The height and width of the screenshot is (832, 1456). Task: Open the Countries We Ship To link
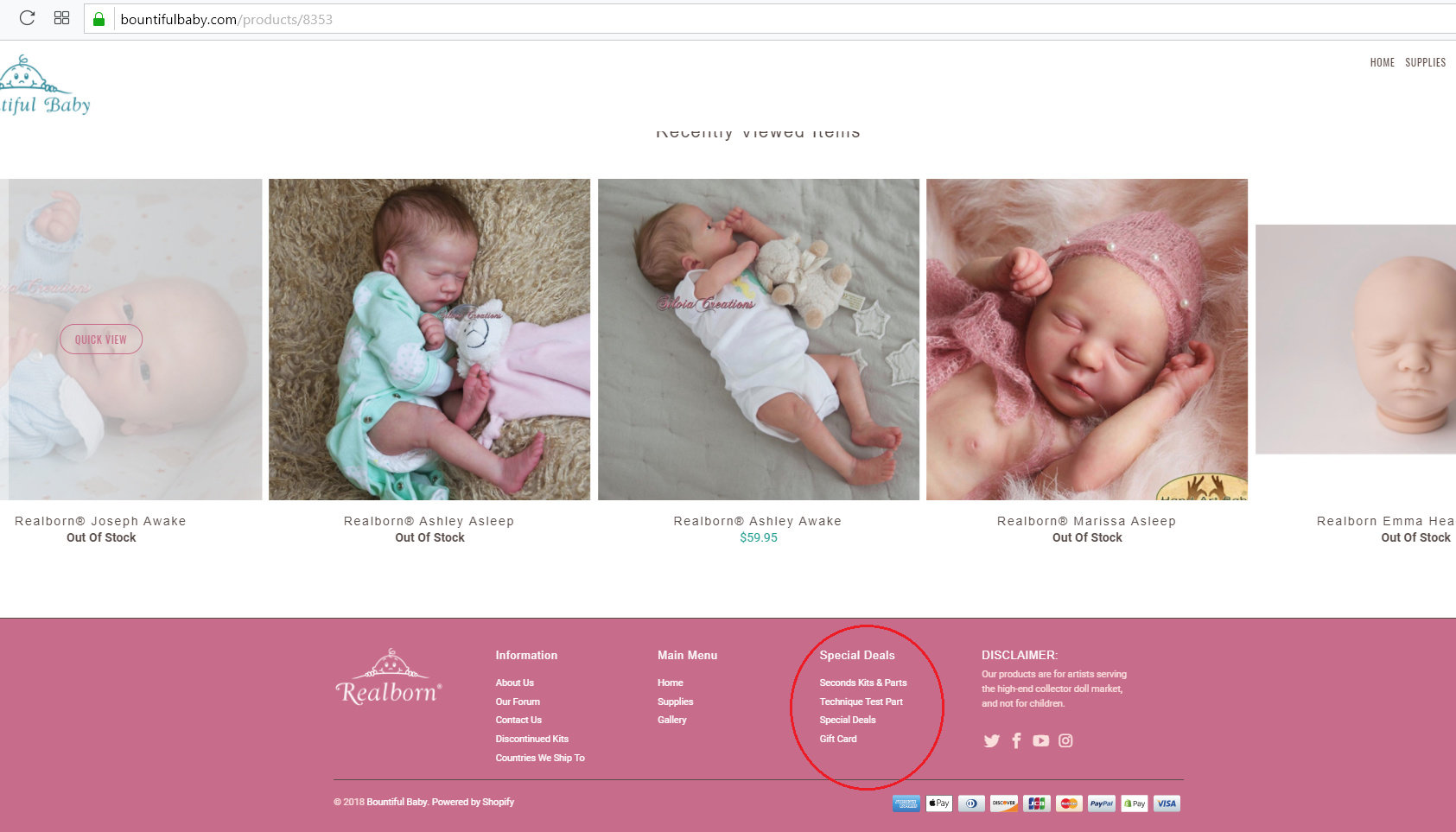pyautogui.click(x=540, y=758)
